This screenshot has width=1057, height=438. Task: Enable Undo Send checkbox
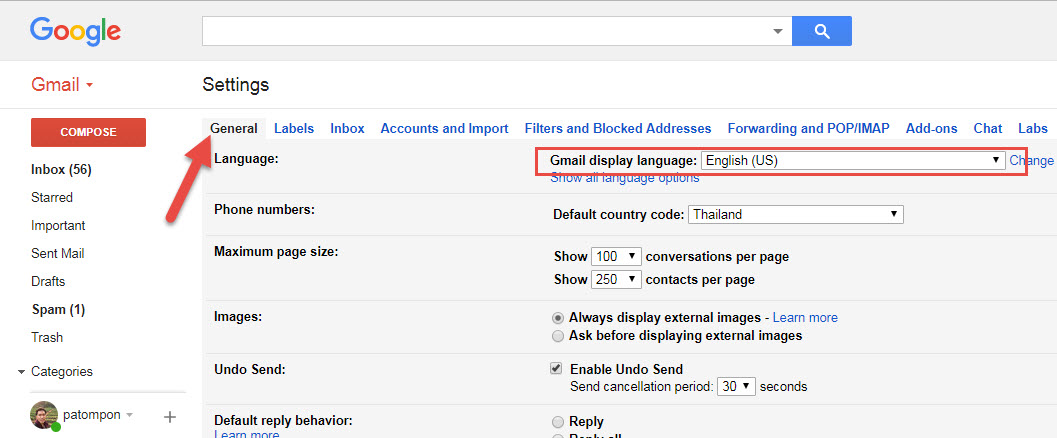point(557,369)
